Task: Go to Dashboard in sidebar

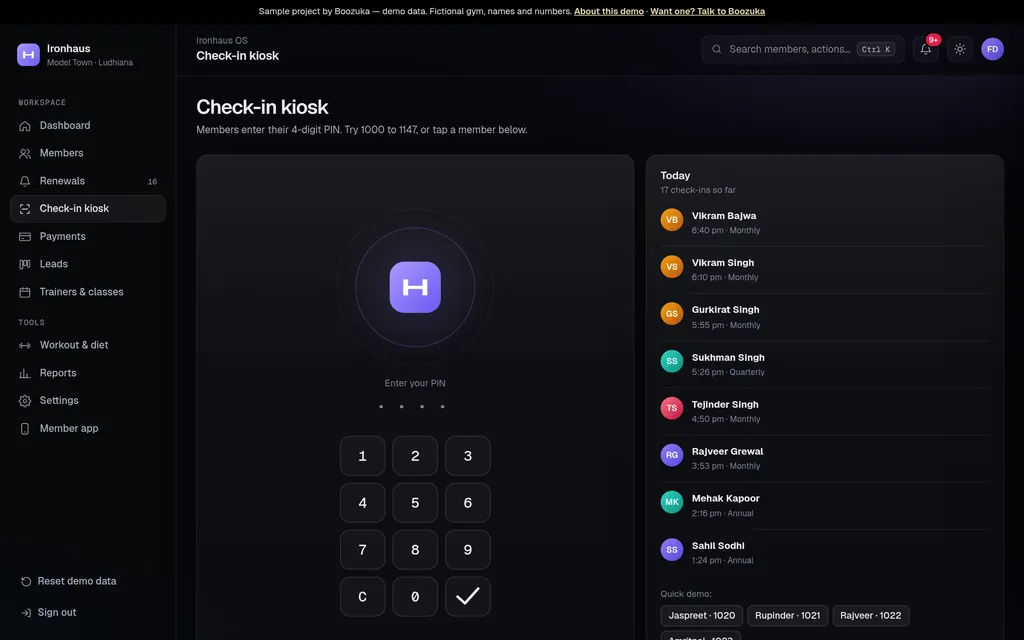Action: (x=88, y=125)
